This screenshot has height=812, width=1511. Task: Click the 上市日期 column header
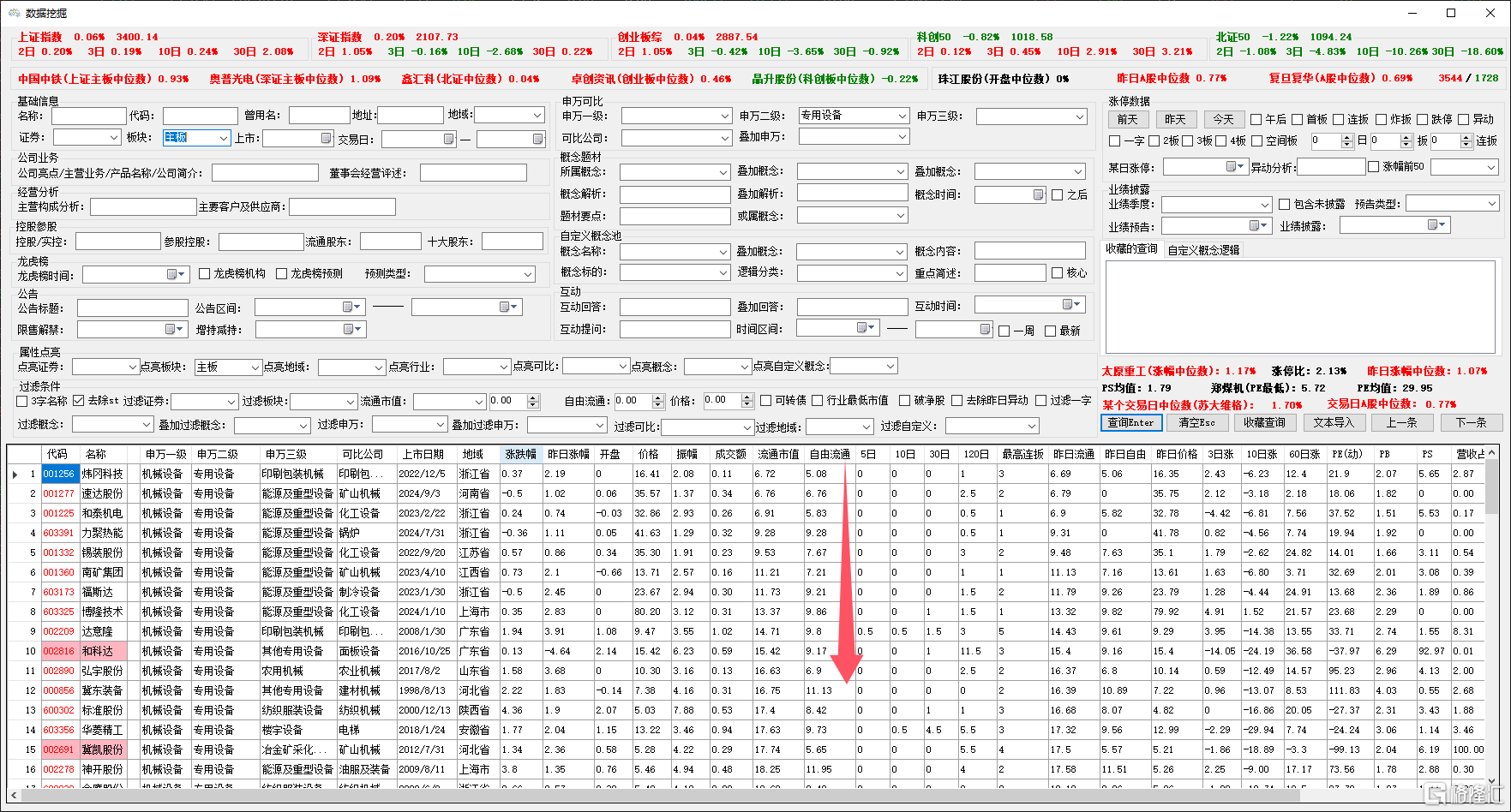click(423, 454)
